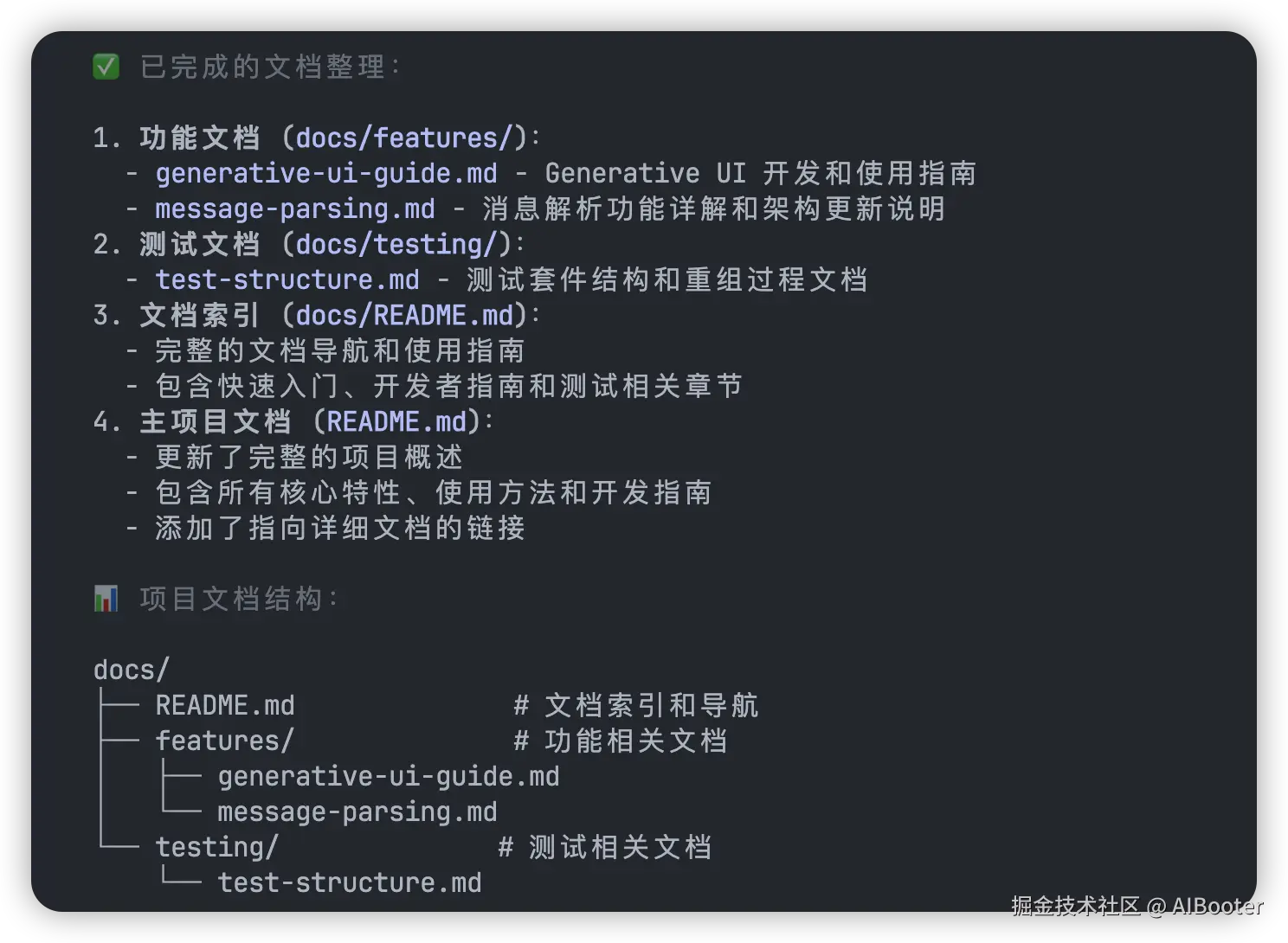The width and height of the screenshot is (1288, 943).
Task: Click the message-parsing.md highlighted link
Action: point(295,209)
